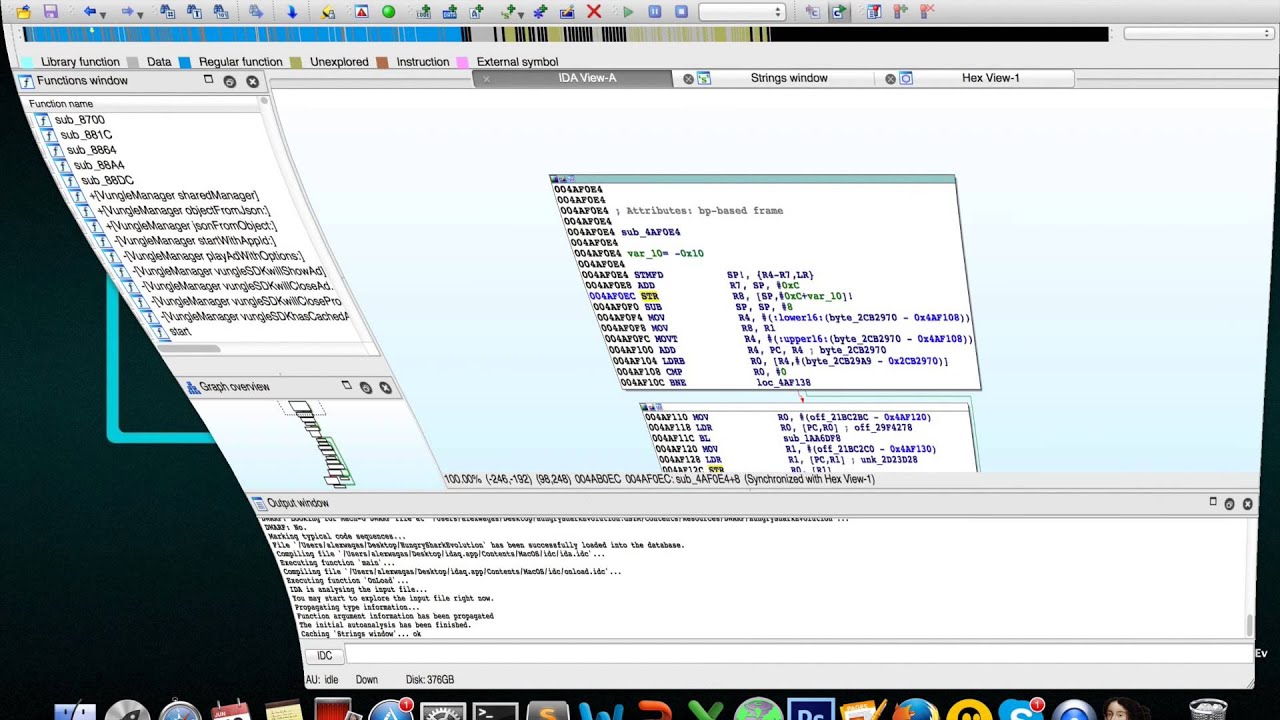Select +[VungleManager sharedManager] function
This screenshot has height=720, width=1280.
coord(174,195)
